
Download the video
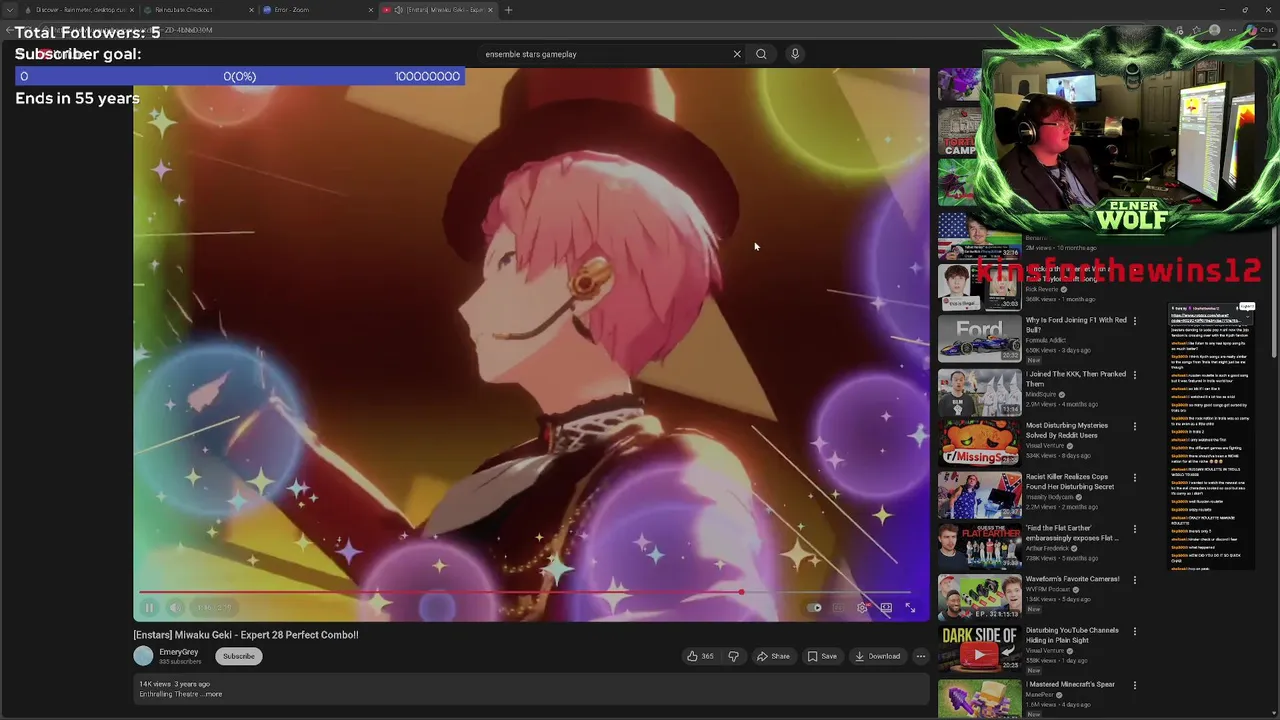coord(877,656)
